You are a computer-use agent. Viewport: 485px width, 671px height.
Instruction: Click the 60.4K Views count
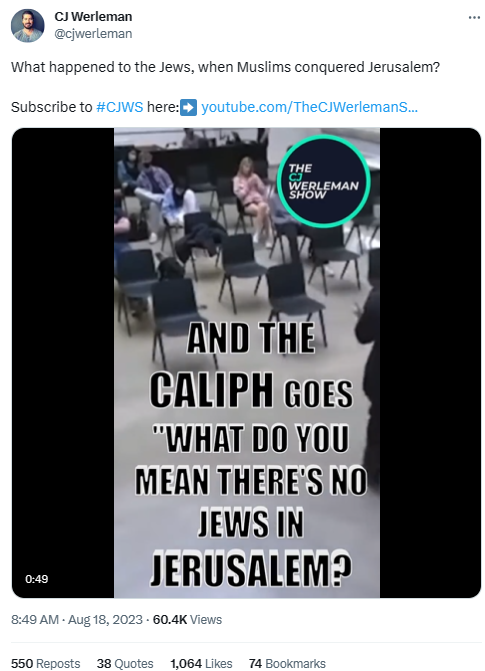click(x=187, y=620)
